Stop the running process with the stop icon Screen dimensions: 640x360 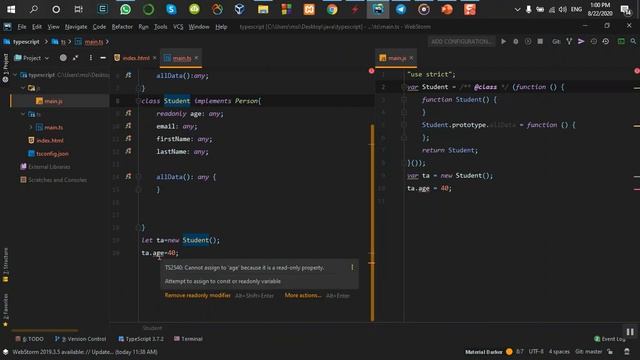coord(540,42)
